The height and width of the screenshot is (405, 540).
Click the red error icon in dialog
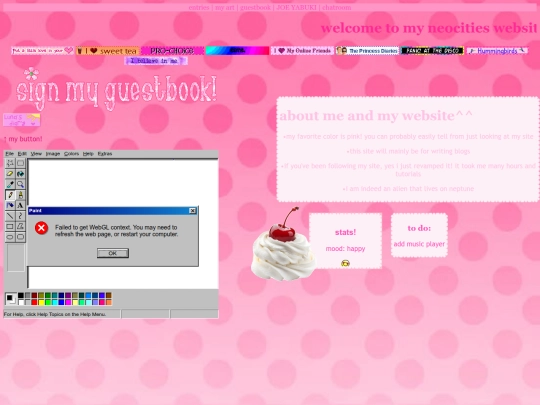pyautogui.click(x=41, y=228)
